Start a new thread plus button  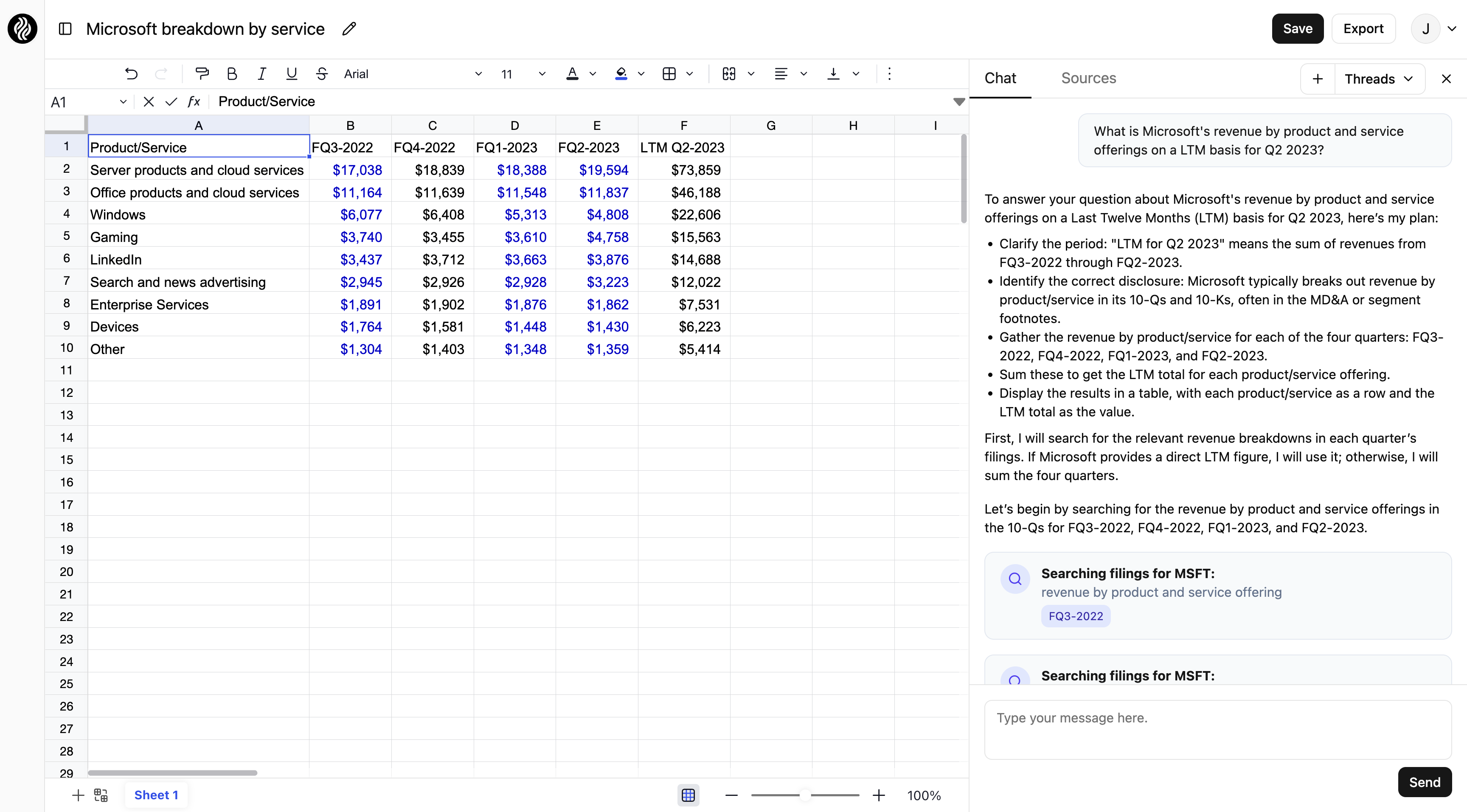point(1317,79)
